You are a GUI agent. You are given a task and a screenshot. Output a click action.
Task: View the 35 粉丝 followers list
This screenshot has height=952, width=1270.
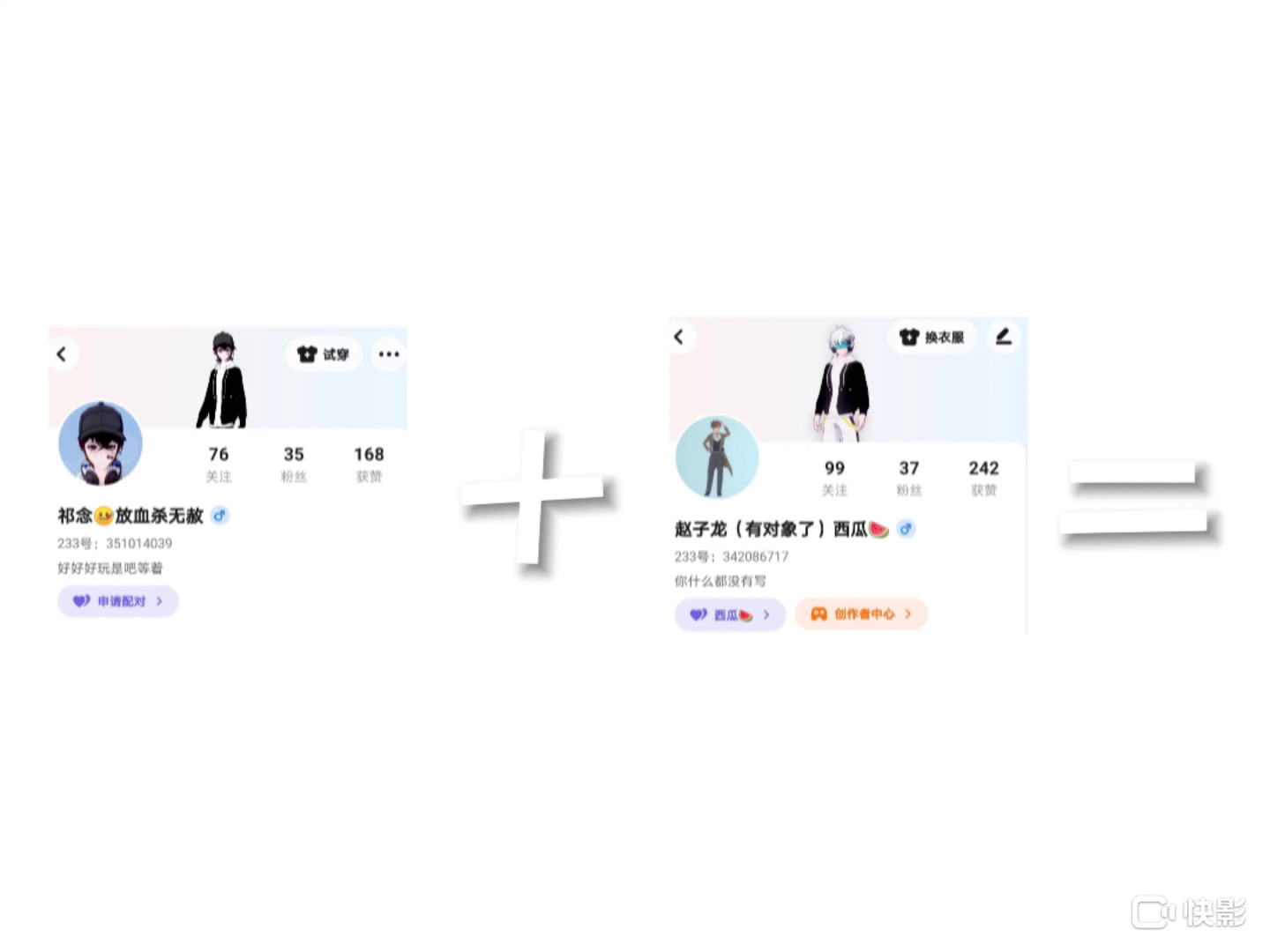point(294,465)
